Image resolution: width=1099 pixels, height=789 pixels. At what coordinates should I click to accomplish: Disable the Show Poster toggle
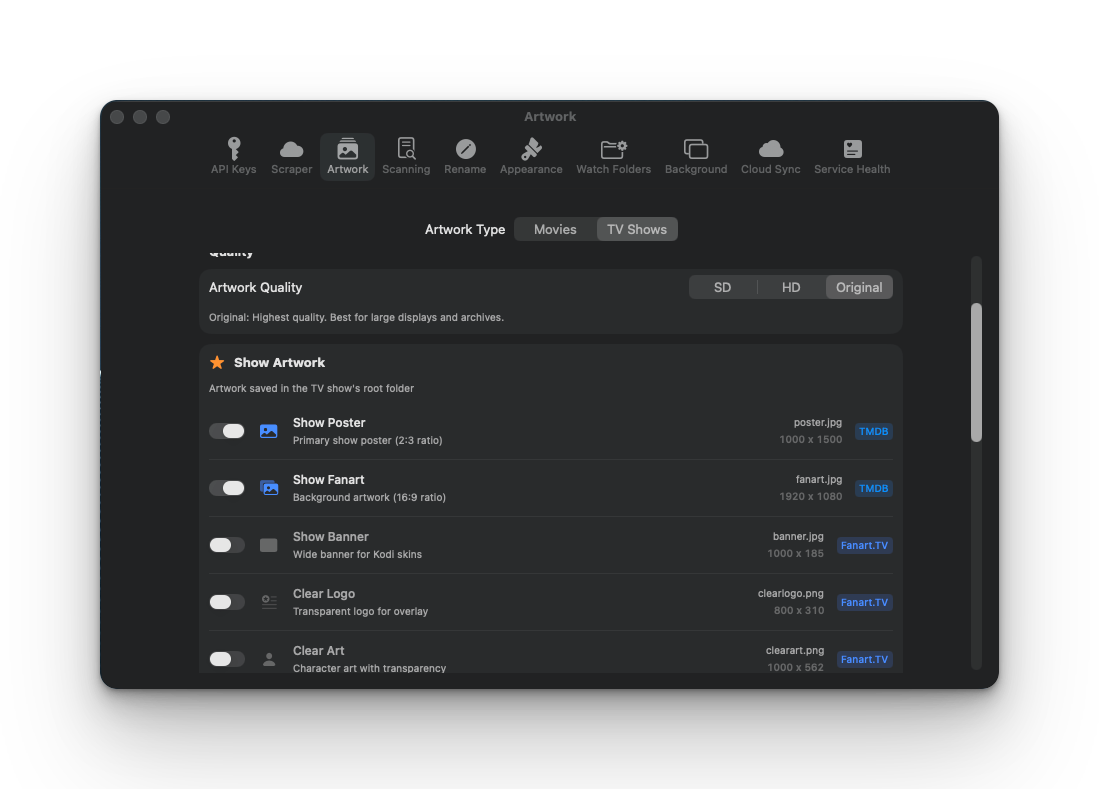227,431
